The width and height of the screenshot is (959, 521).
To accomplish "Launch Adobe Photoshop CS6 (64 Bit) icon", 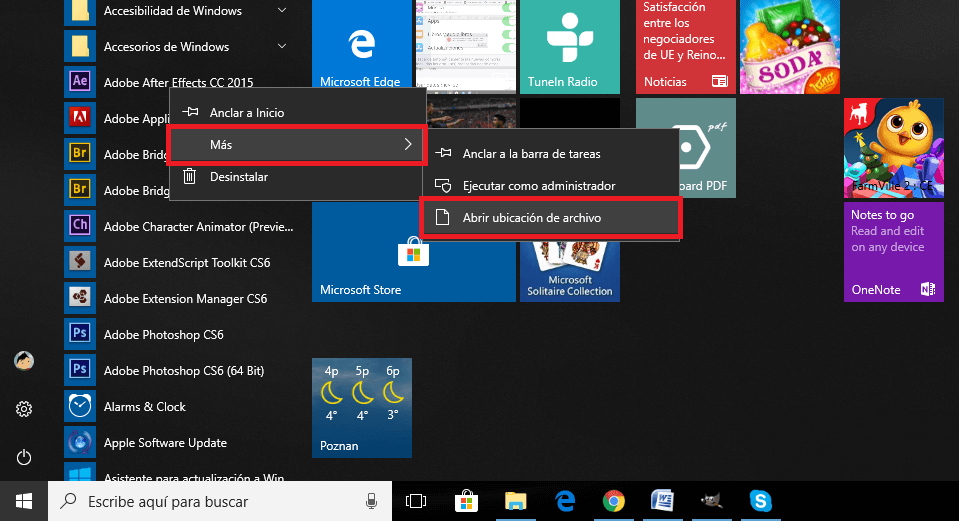I will (x=80, y=370).
